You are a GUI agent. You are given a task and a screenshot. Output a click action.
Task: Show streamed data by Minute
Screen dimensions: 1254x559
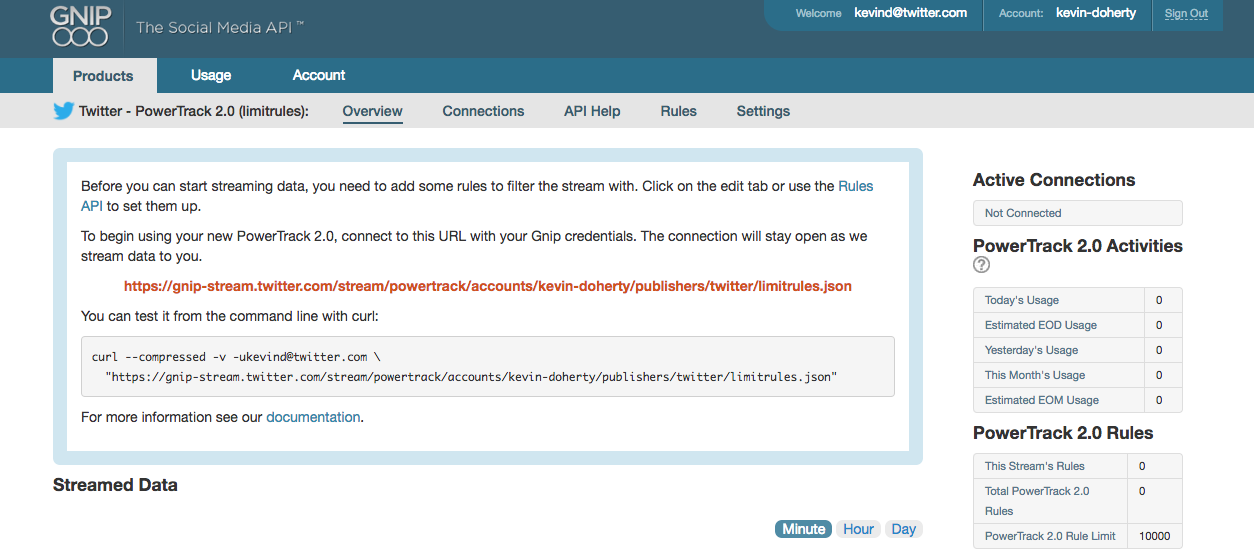pyautogui.click(x=803, y=529)
